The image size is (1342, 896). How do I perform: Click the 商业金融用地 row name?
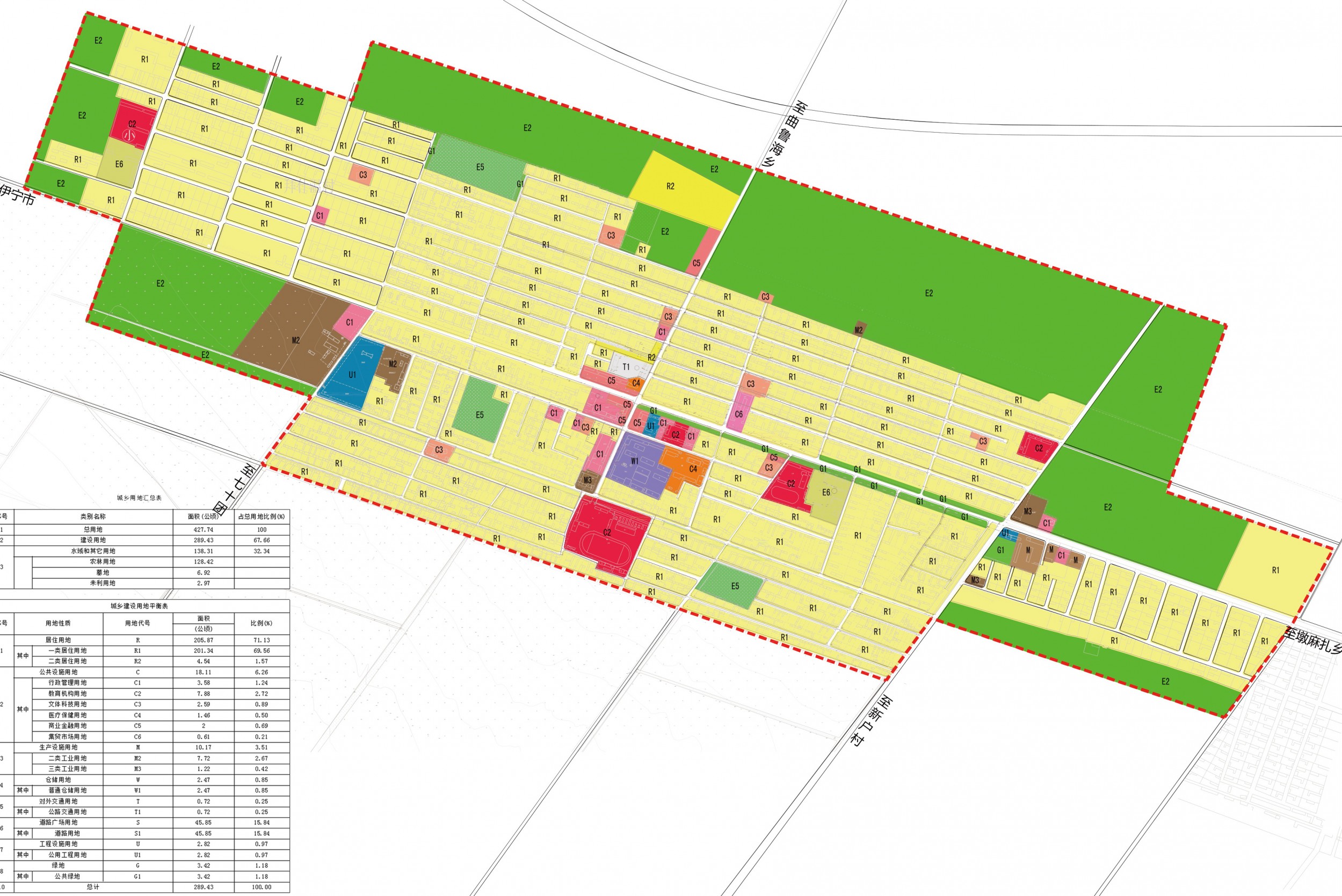click(x=68, y=726)
